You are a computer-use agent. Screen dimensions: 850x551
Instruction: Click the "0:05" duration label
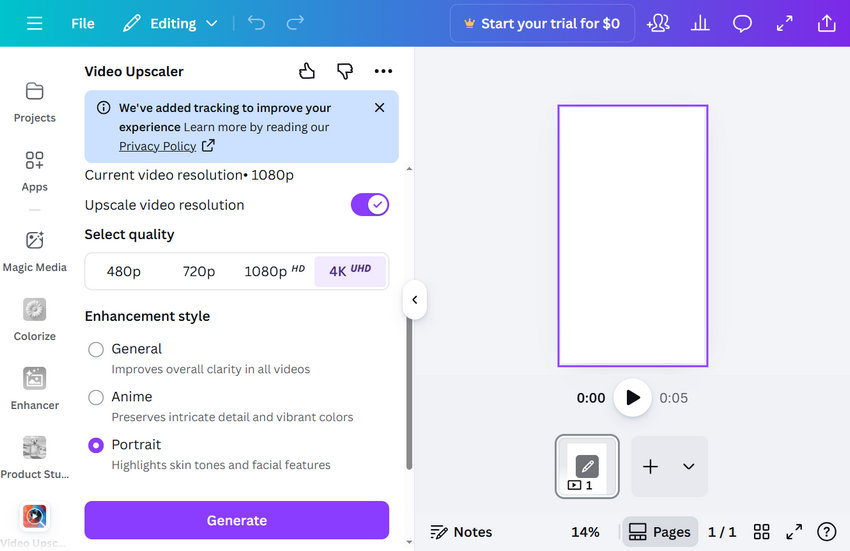(673, 398)
